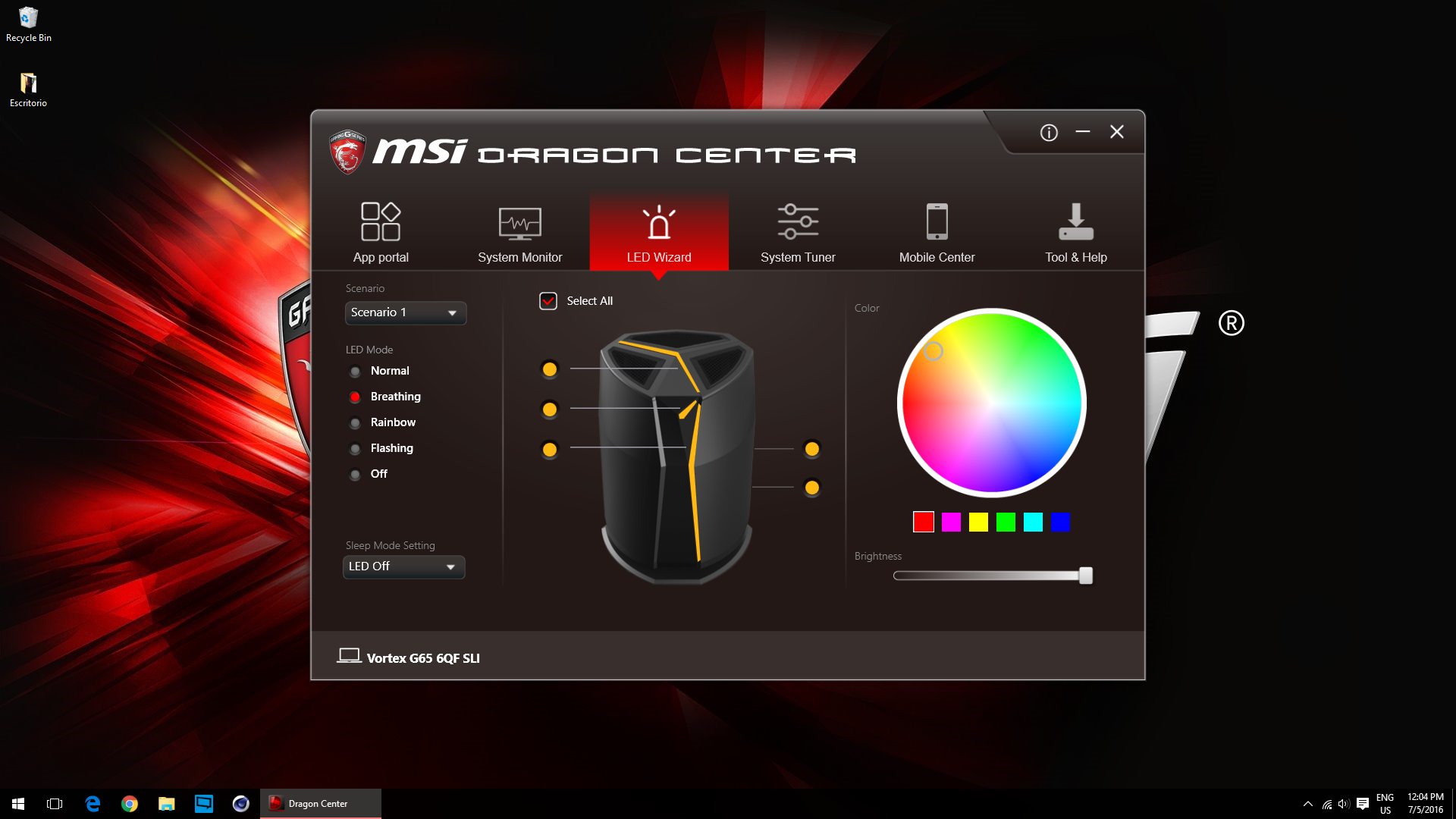Select Normal LED mode

point(381,371)
